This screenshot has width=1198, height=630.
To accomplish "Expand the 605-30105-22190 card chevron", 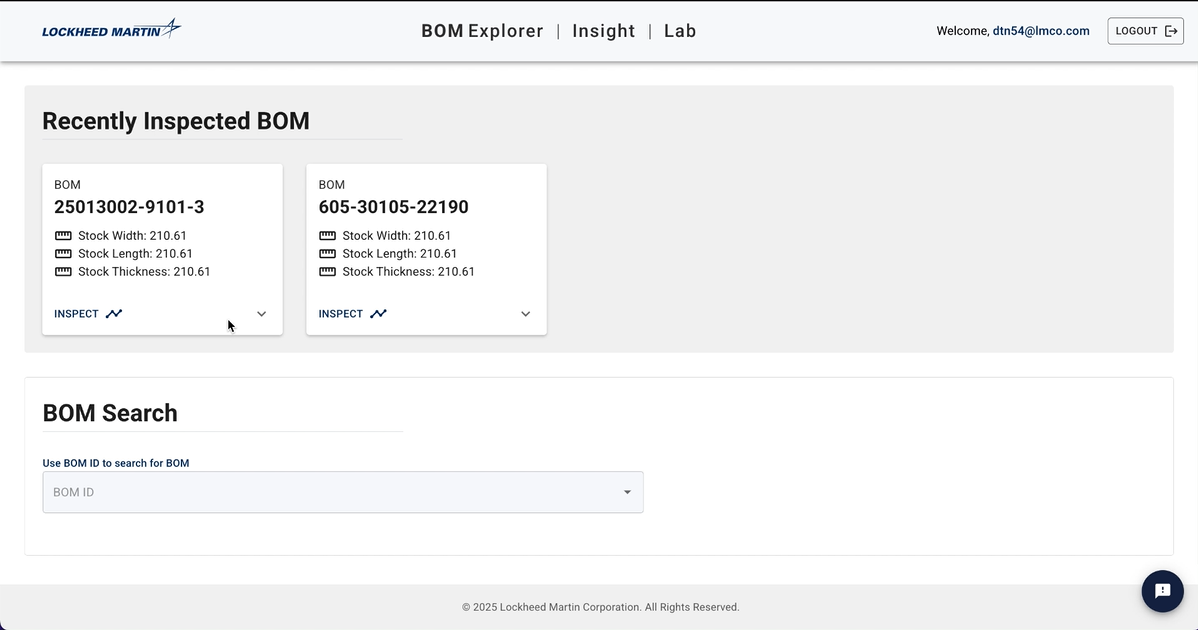I will pos(526,314).
